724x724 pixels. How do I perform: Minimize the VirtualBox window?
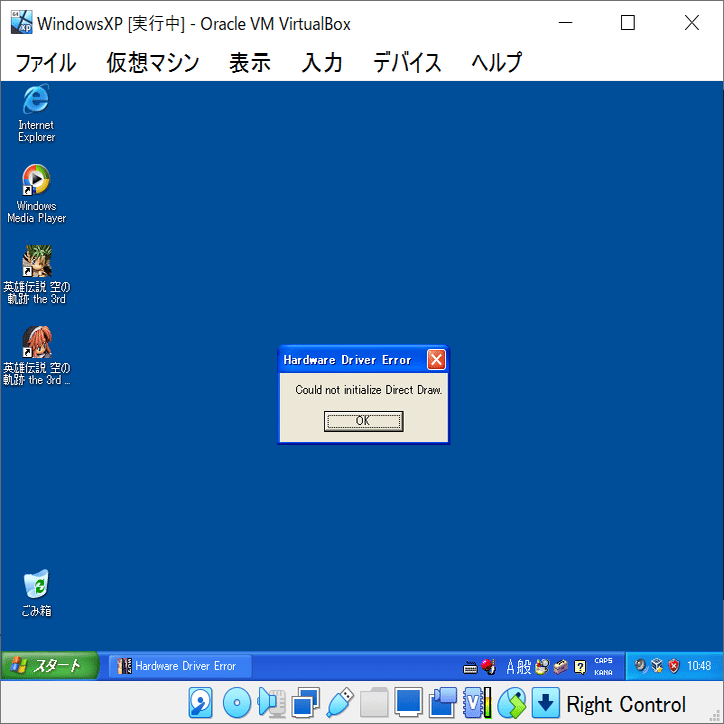pyautogui.click(x=566, y=22)
